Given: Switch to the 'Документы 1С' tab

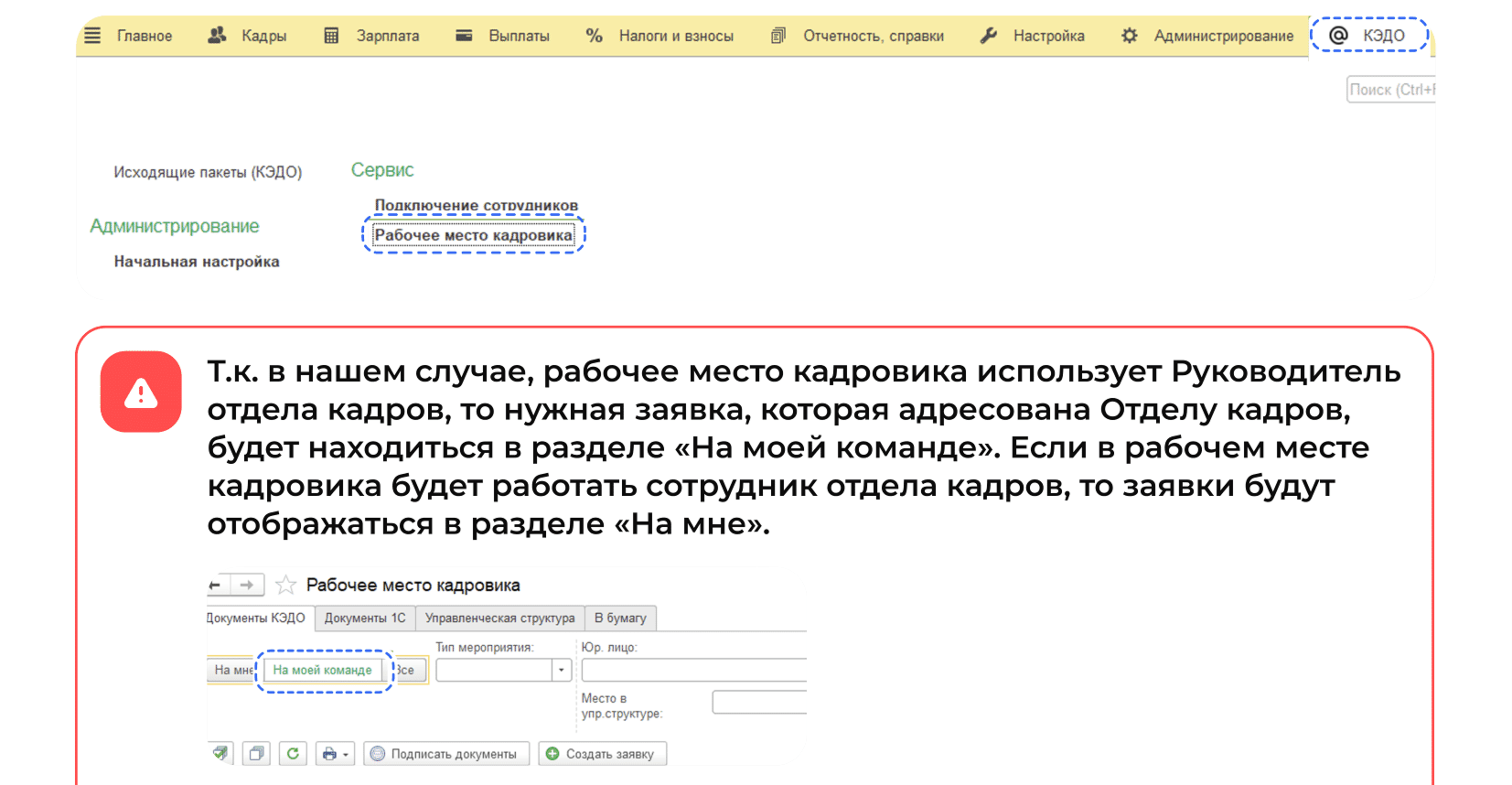Looking at the screenshot, I should 364,618.
